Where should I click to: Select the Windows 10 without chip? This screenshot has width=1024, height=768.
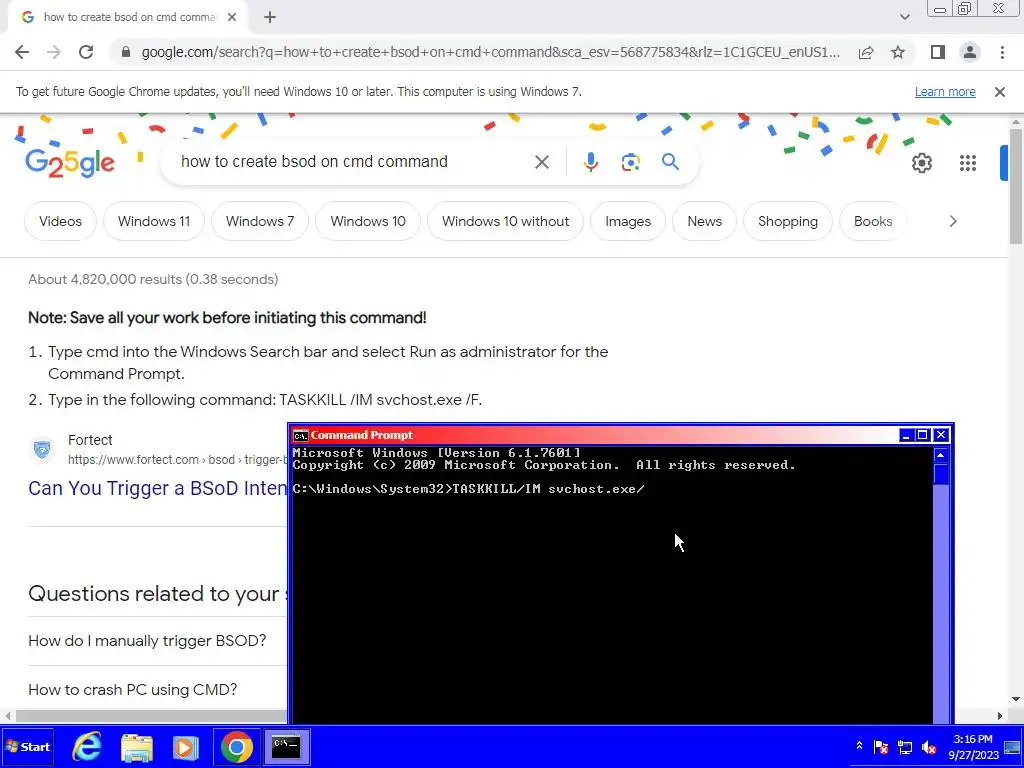[505, 221]
